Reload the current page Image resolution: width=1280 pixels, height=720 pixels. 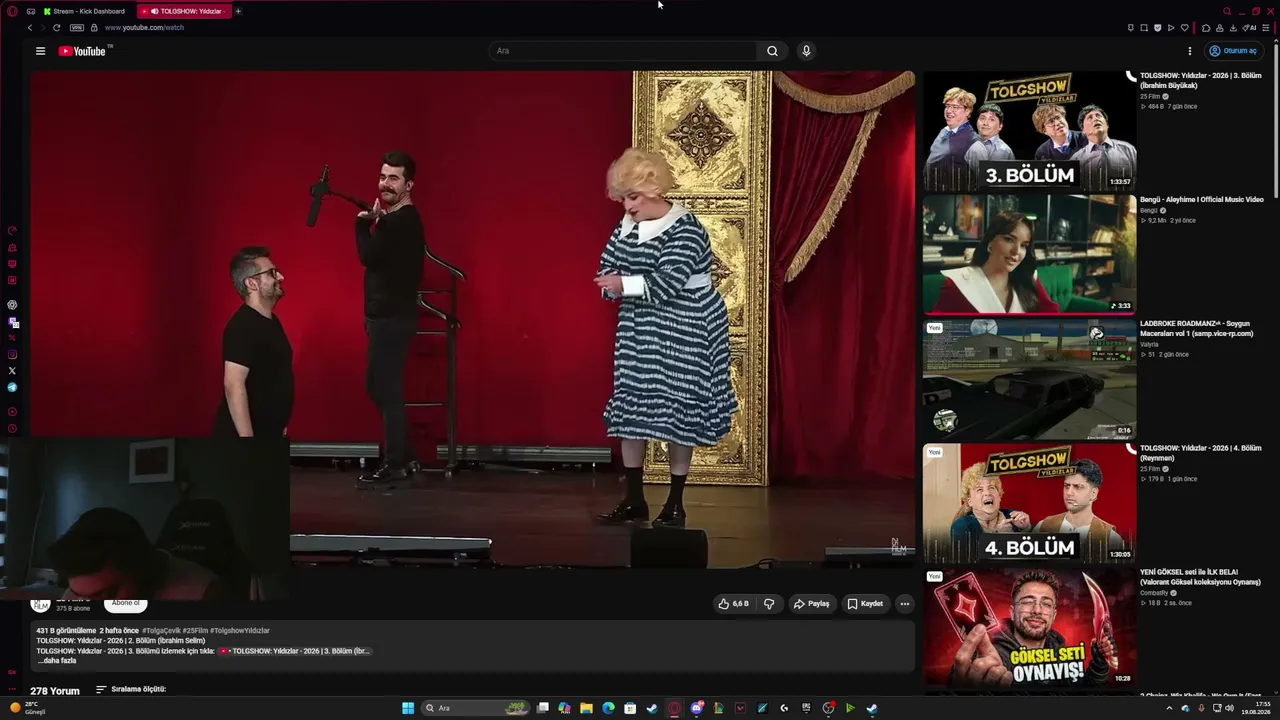[x=56, y=28]
